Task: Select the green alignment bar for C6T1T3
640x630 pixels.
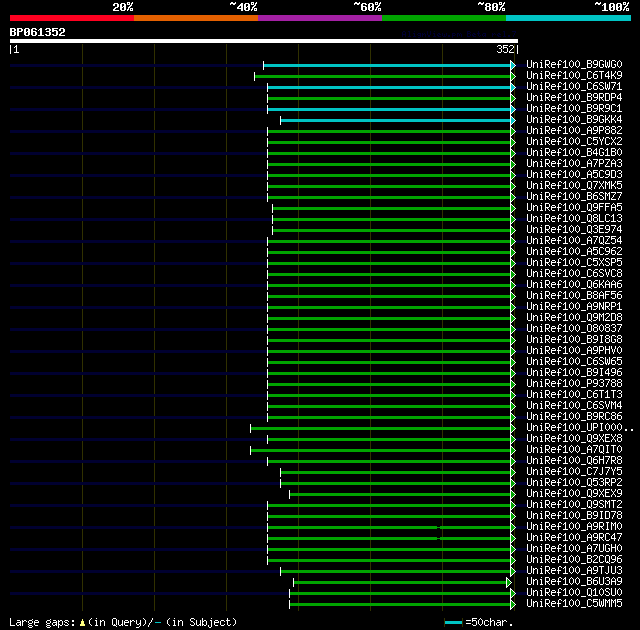Action: [389, 395]
